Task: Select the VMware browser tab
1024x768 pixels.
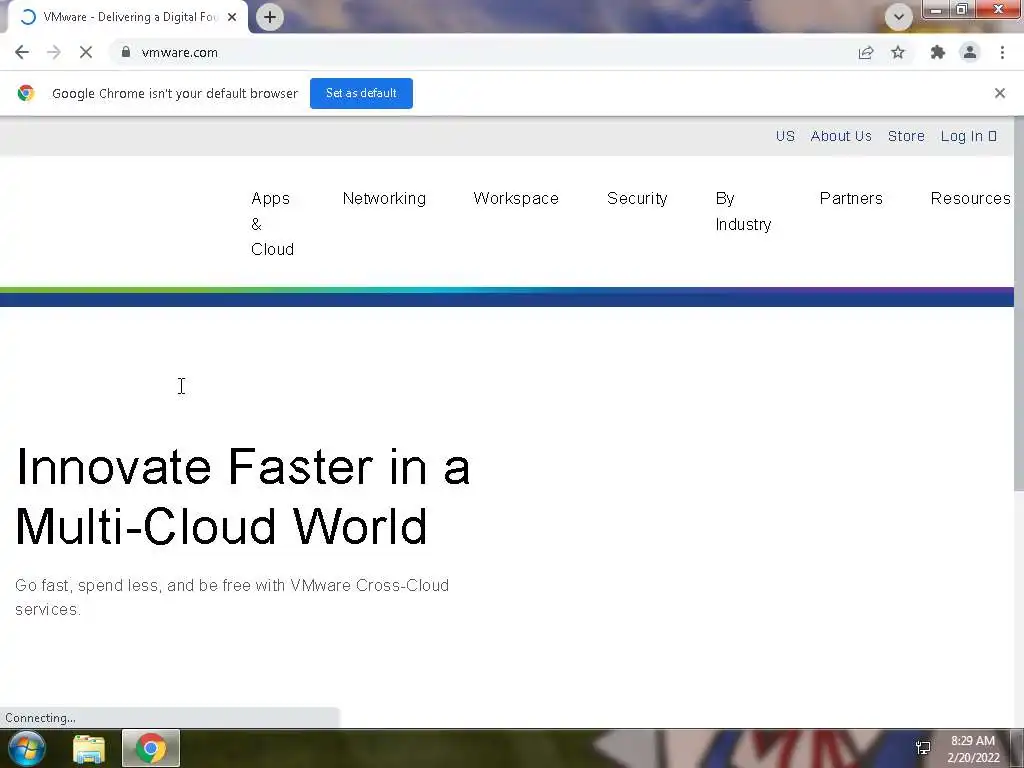Action: click(128, 17)
